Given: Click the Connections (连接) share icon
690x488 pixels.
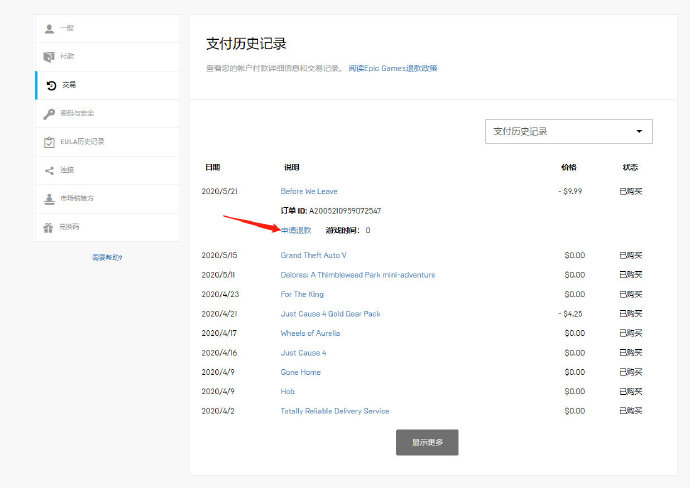Looking at the screenshot, I should (x=50, y=170).
